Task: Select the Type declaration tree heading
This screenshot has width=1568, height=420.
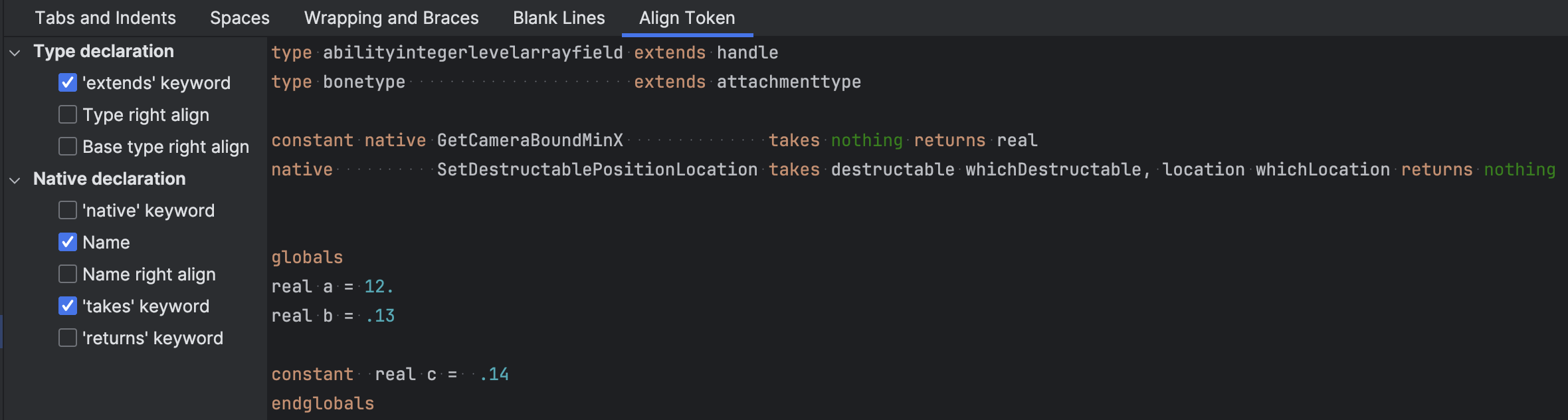Action: point(104,51)
